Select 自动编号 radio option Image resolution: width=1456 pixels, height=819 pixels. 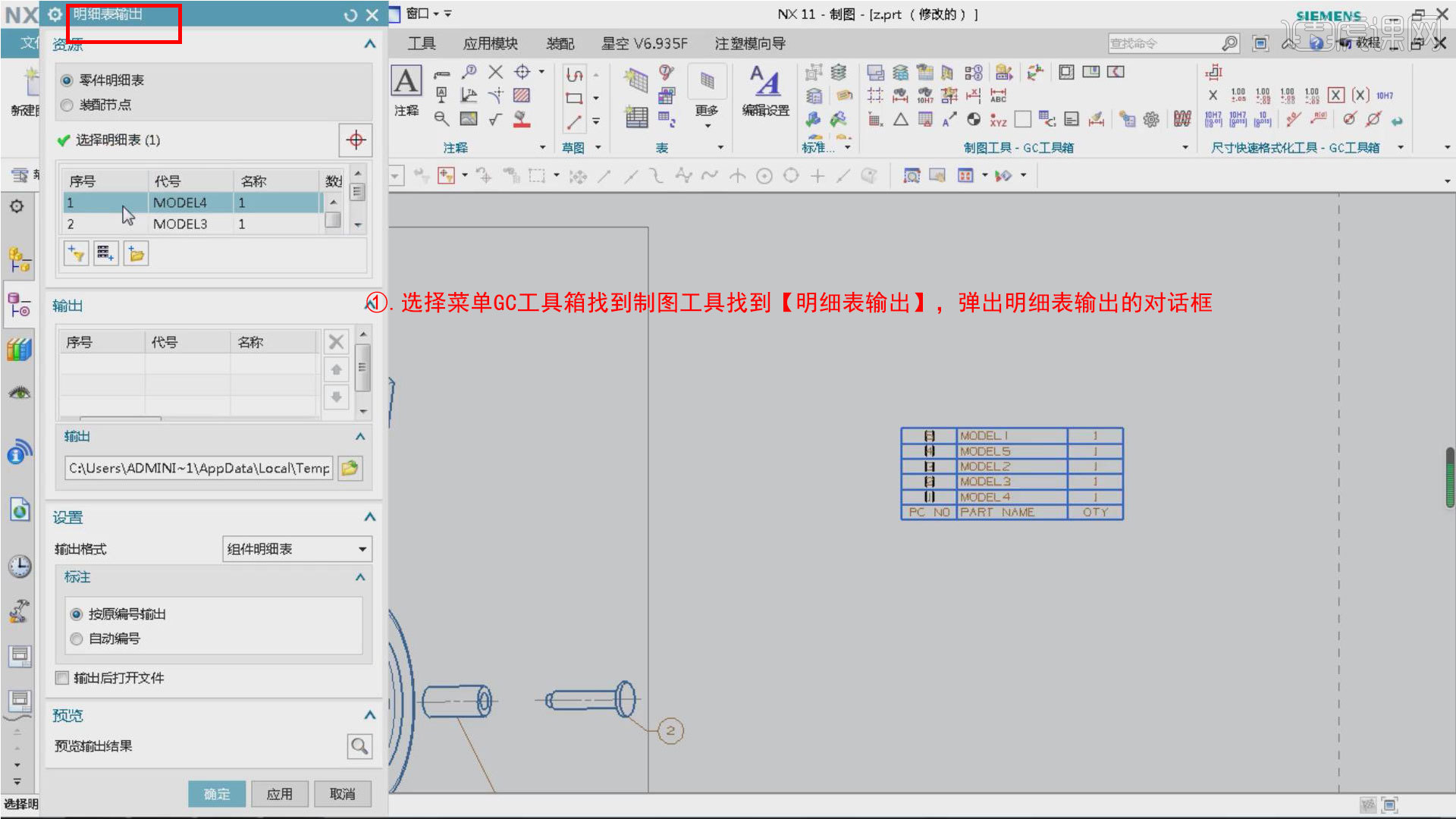point(76,639)
